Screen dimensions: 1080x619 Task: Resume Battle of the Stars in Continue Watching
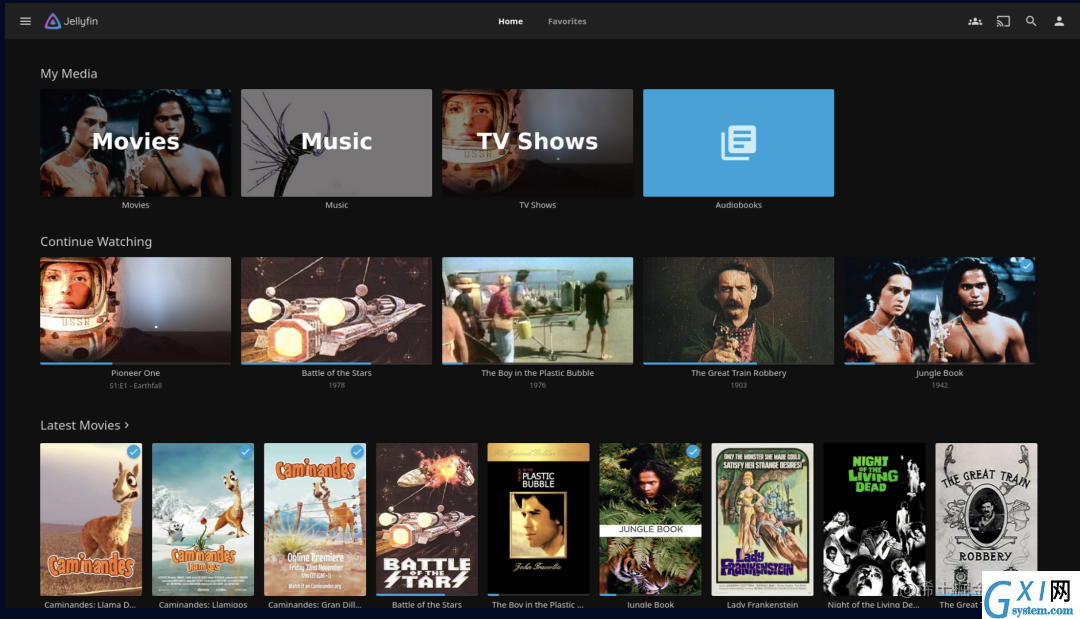point(337,311)
